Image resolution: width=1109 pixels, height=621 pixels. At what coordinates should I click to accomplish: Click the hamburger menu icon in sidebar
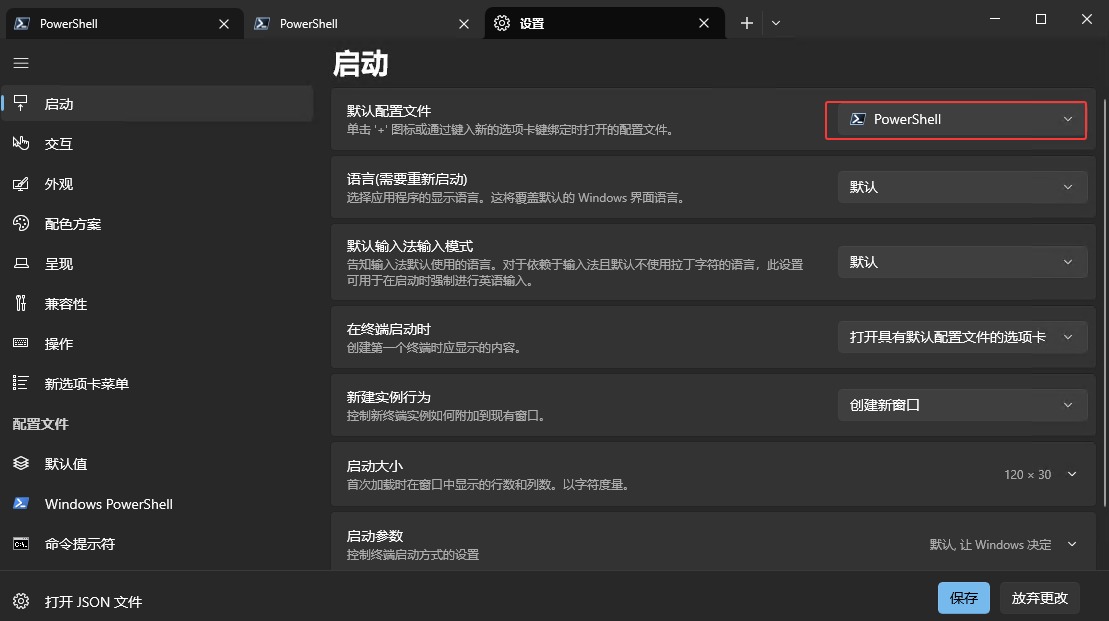pyautogui.click(x=21, y=63)
